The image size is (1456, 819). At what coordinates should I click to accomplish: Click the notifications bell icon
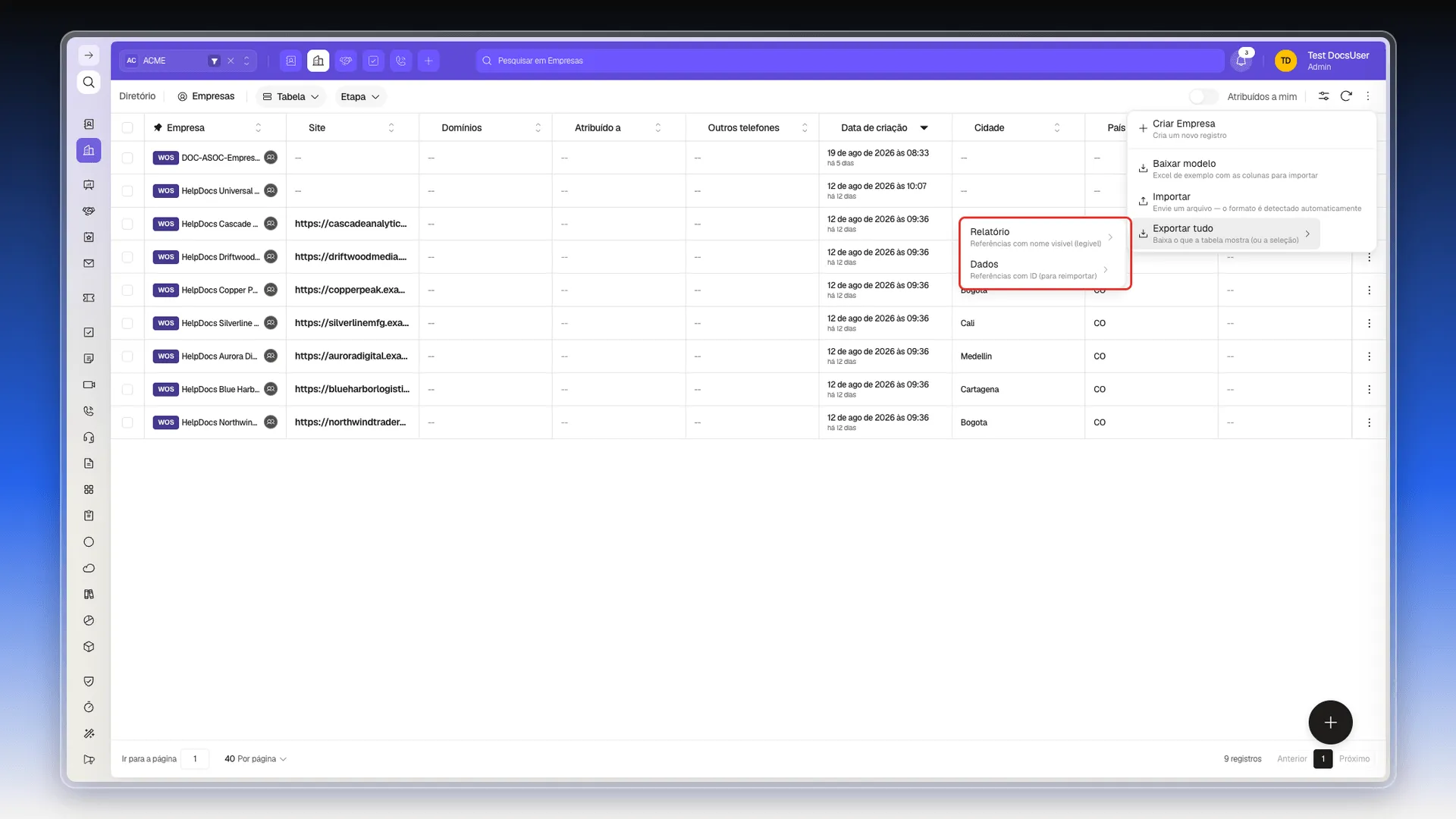click(1241, 61)
